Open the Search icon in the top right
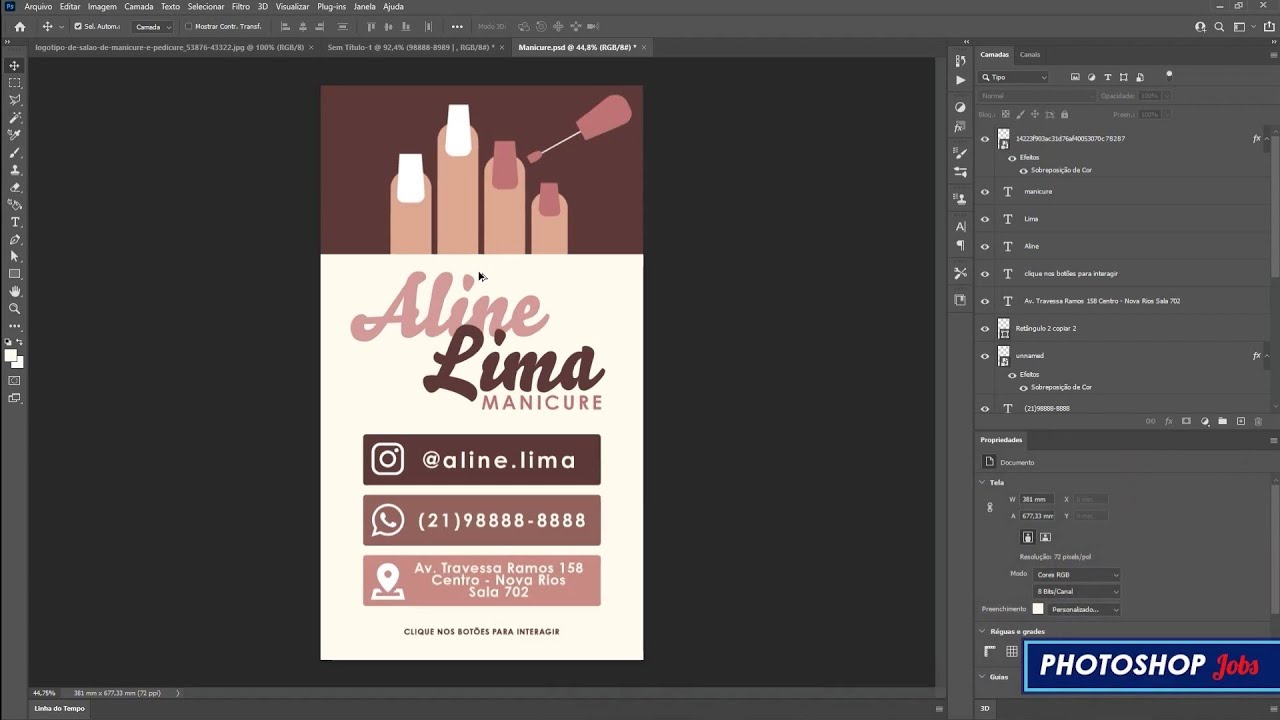The image size is (1280, 720). (x=1220, y=27)
